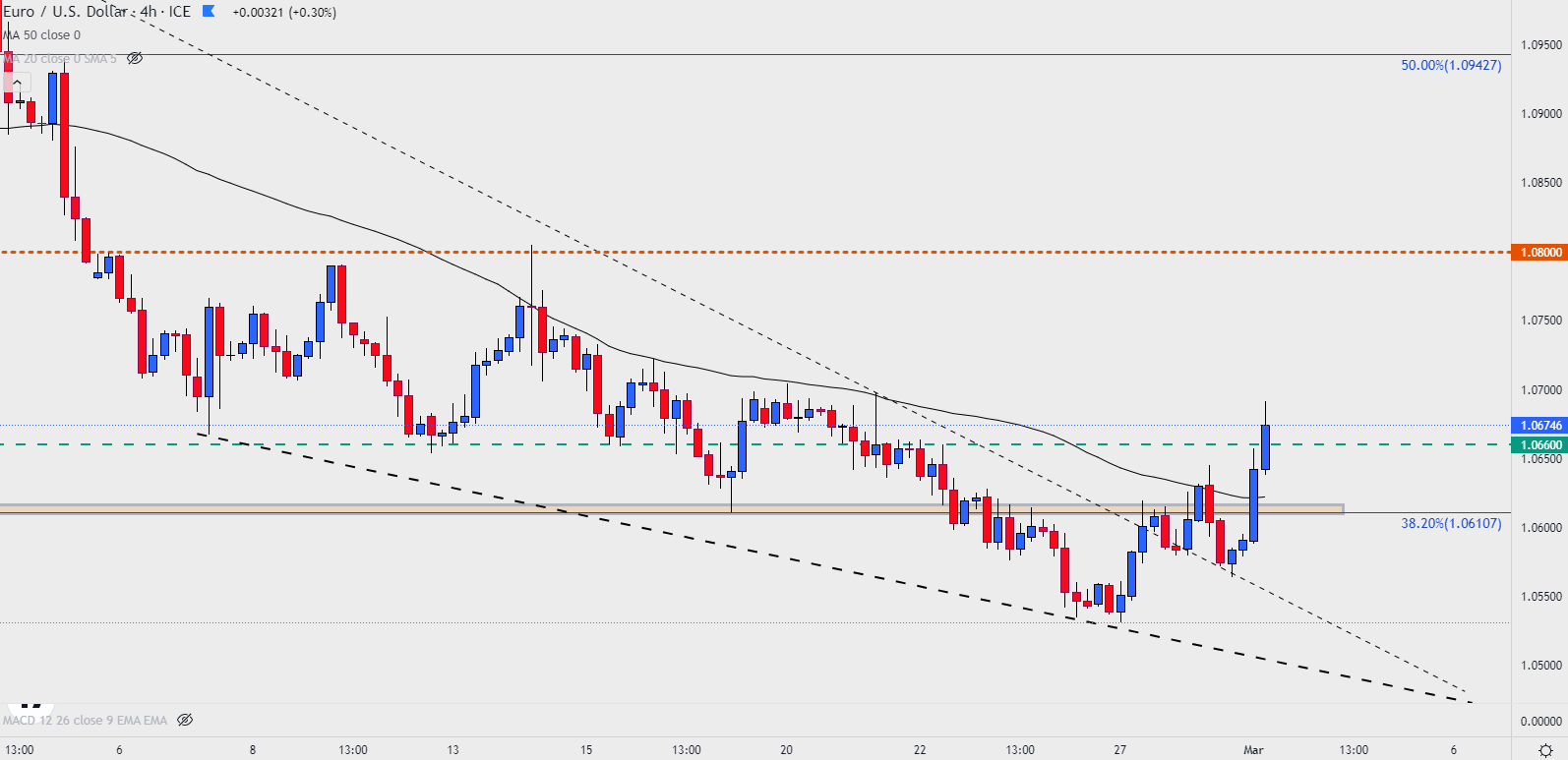The height and width of the screenshot is (760, 1568).
Task: Click the 1.09500 price scale value
Action: (x=1541, y=45)
